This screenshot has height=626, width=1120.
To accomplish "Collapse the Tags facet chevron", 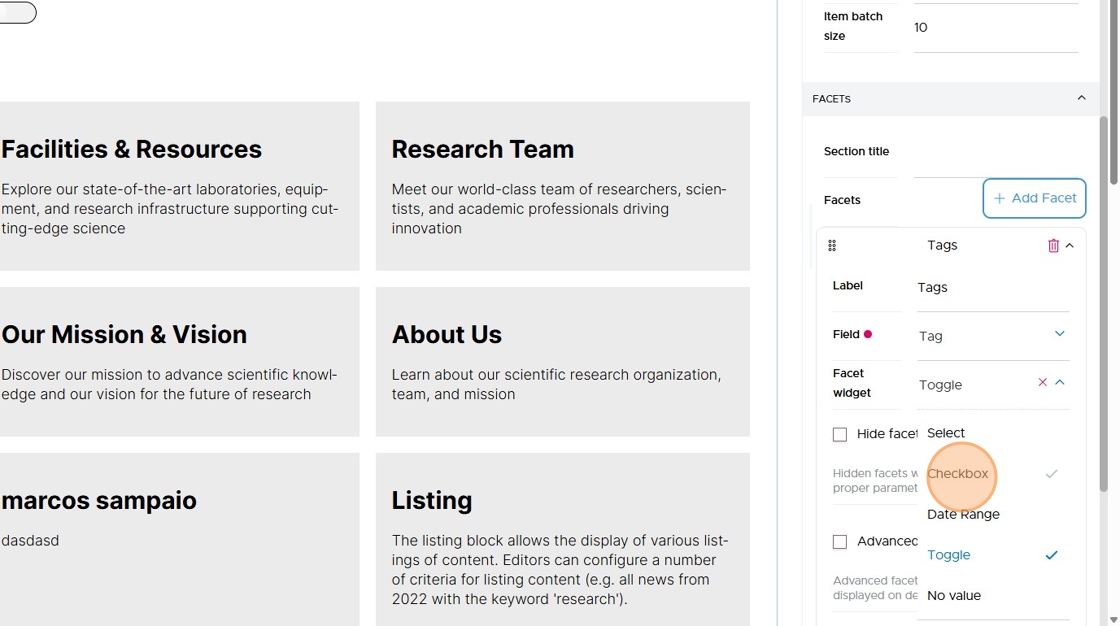I will 1069,246.
